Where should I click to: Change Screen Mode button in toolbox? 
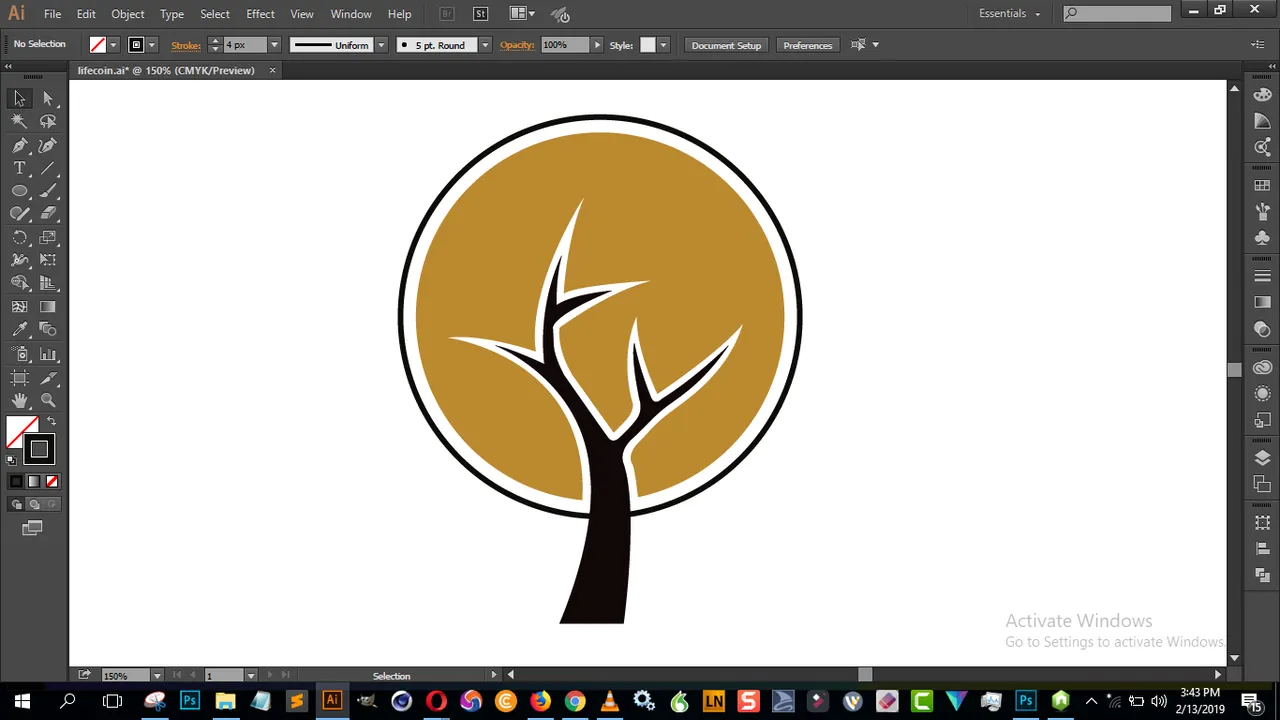pos(32,528)
